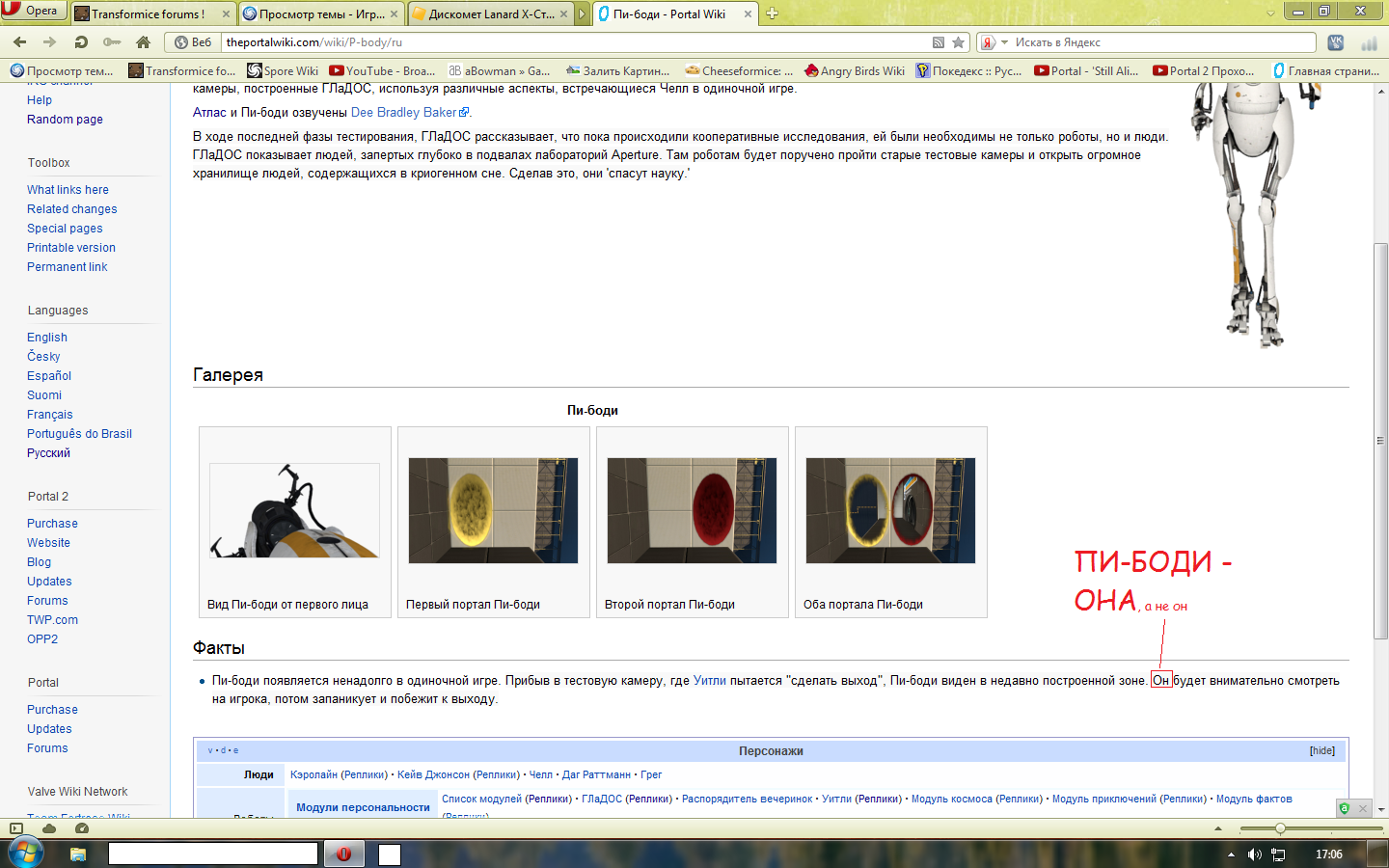Switch language to English
Viewport: 1389px width, 868px height.
(47, 338)
